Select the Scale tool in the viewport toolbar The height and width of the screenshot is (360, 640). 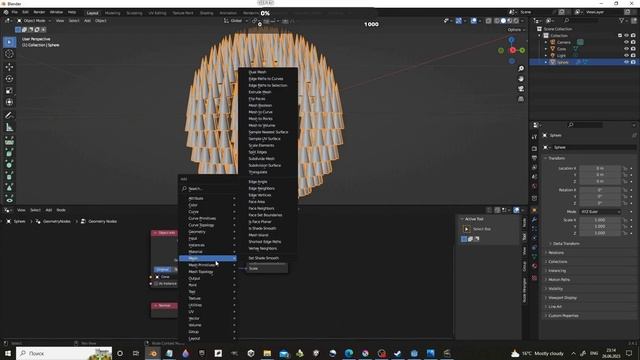pos(9,91)
